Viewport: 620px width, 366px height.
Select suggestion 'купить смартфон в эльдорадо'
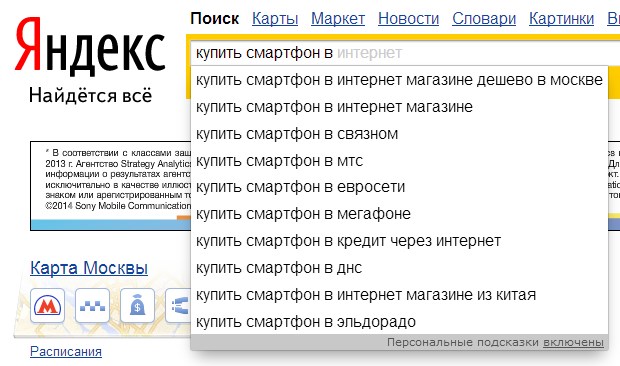399,321
